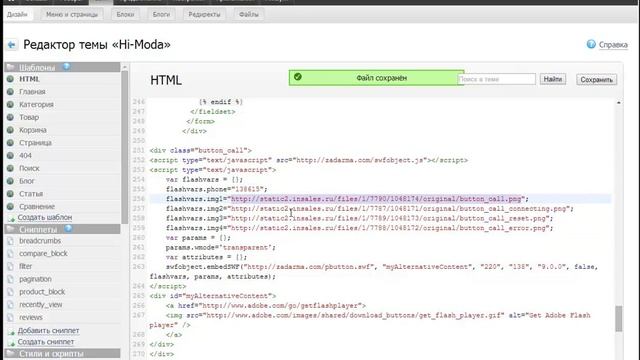This screenshot has height=360, width=640.
Task: Click the green checkmark in Файл сохранён
Action: pyautogui.click(x=298, y=77)
